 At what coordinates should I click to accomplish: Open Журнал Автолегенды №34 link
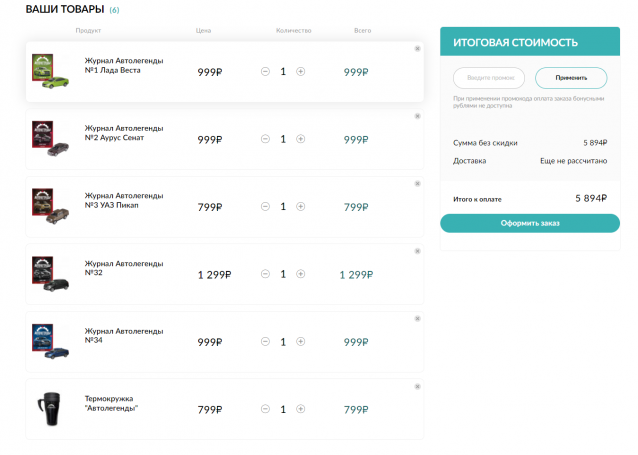click(124, 336)
